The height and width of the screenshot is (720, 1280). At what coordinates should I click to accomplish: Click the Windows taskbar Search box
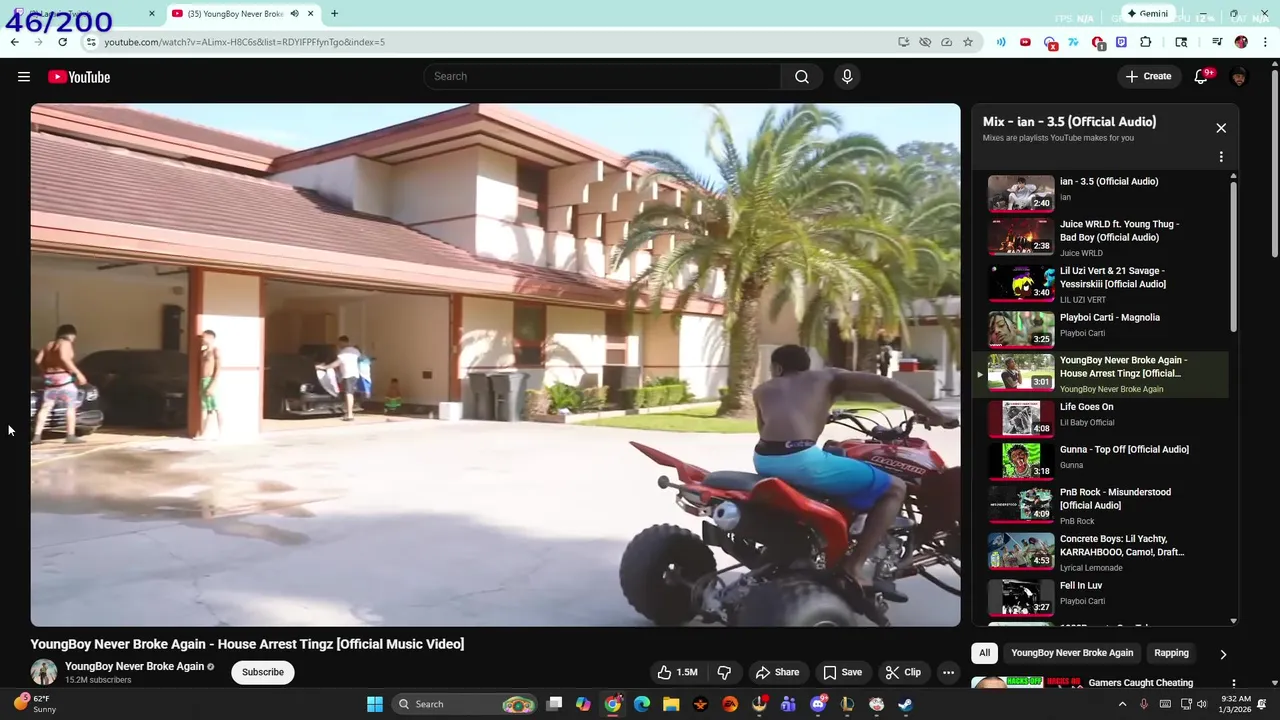tap(464, 704)
